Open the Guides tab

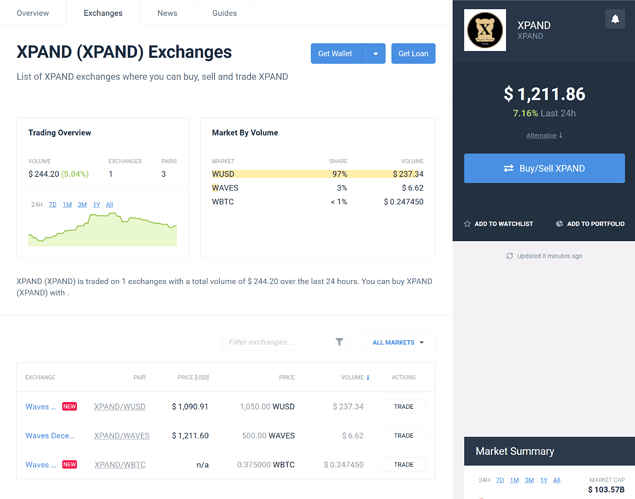[224, 13]
